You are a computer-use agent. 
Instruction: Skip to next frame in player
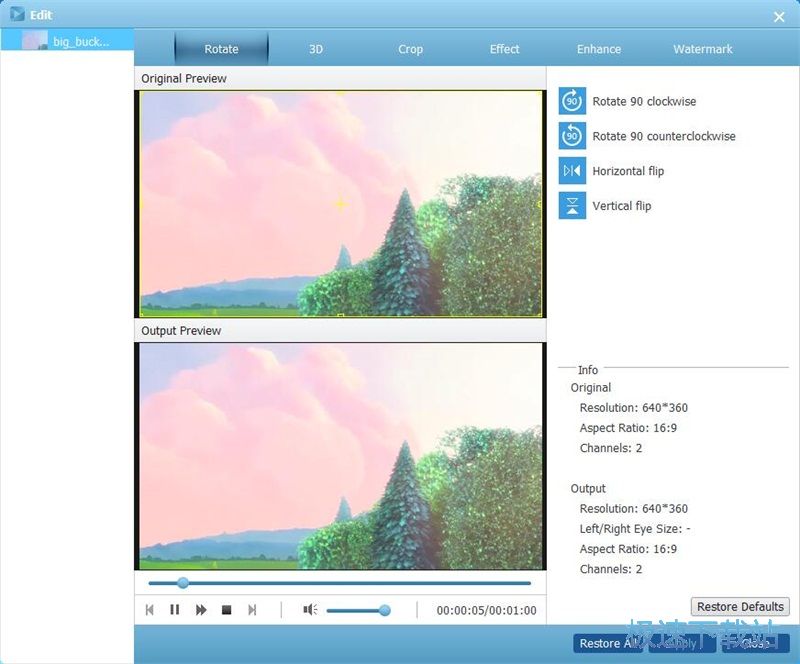(252, 610)
